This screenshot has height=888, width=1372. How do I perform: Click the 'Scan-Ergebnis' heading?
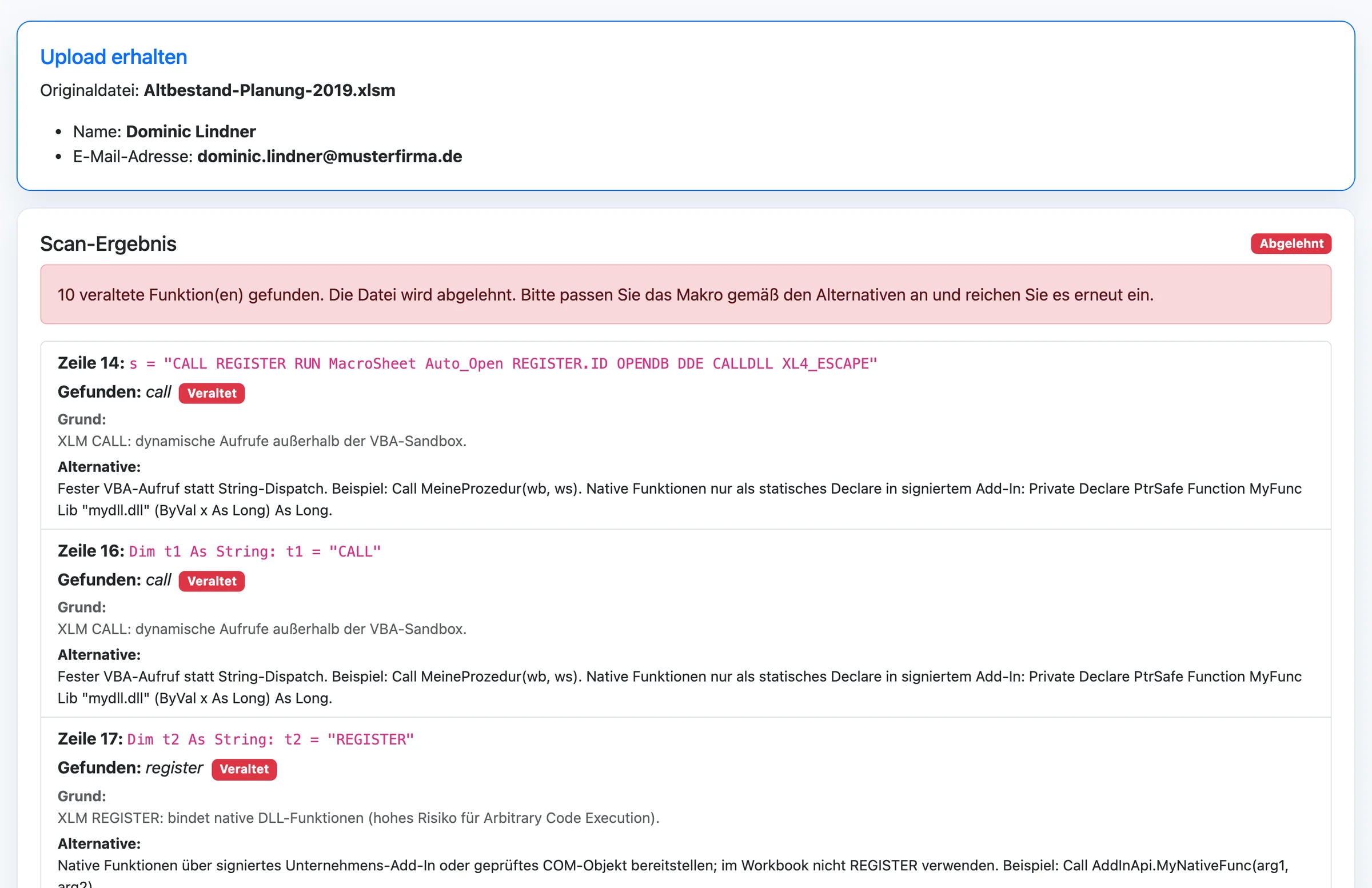109,244
